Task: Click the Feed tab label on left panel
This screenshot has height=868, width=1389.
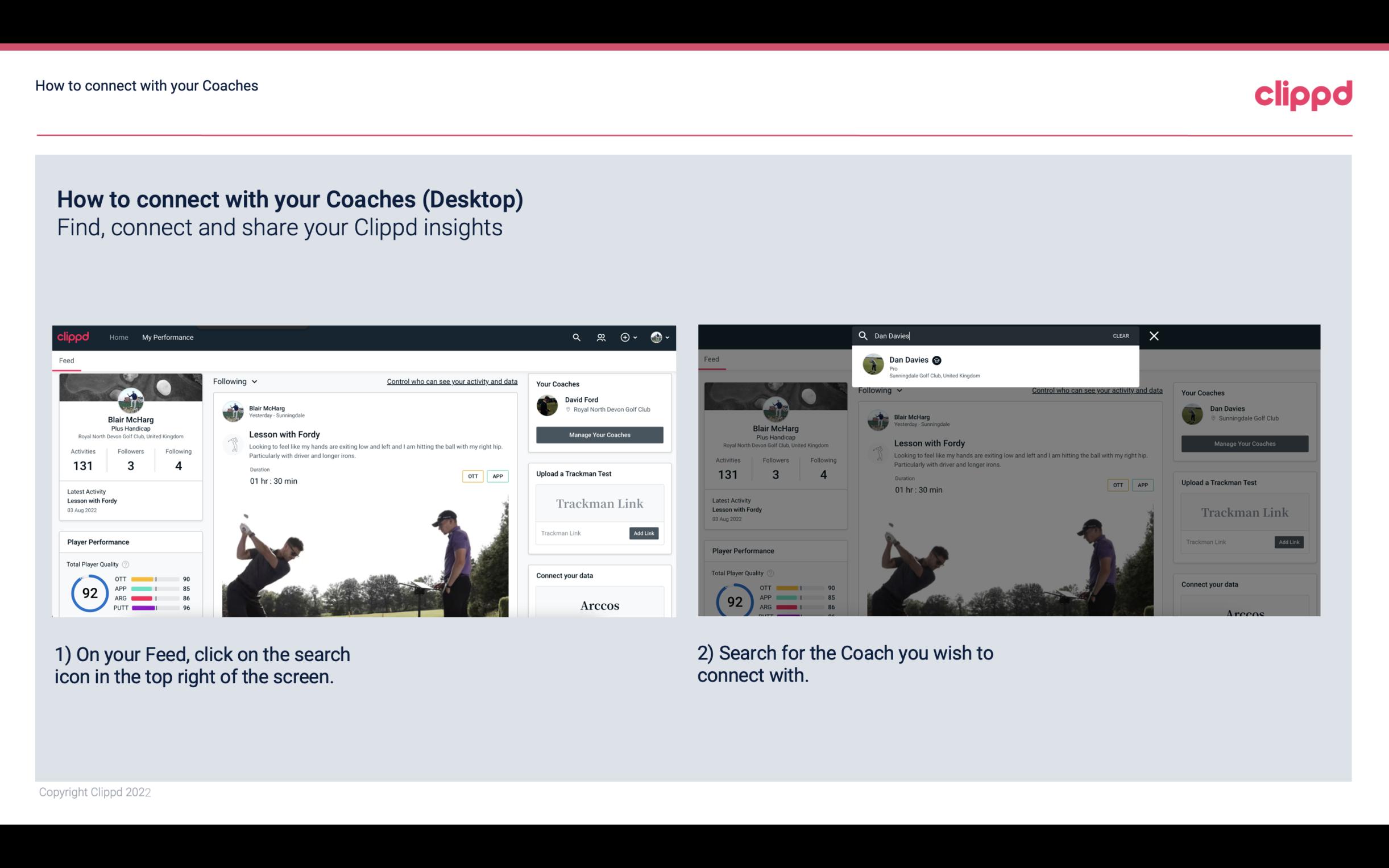Action: pyautogui.click(x=67, y=360)
